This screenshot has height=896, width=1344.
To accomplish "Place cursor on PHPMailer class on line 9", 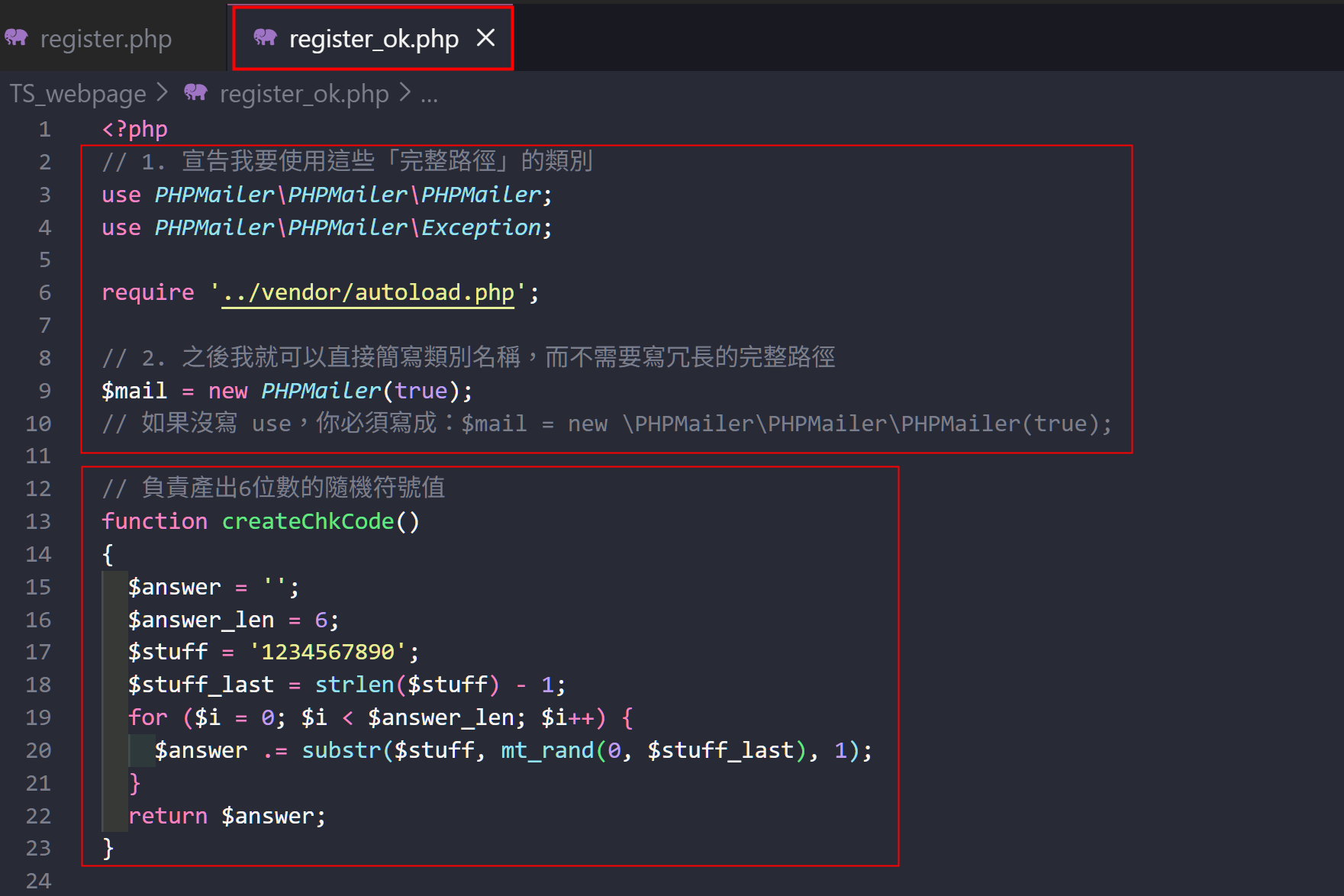I will (x=321, y=391).
